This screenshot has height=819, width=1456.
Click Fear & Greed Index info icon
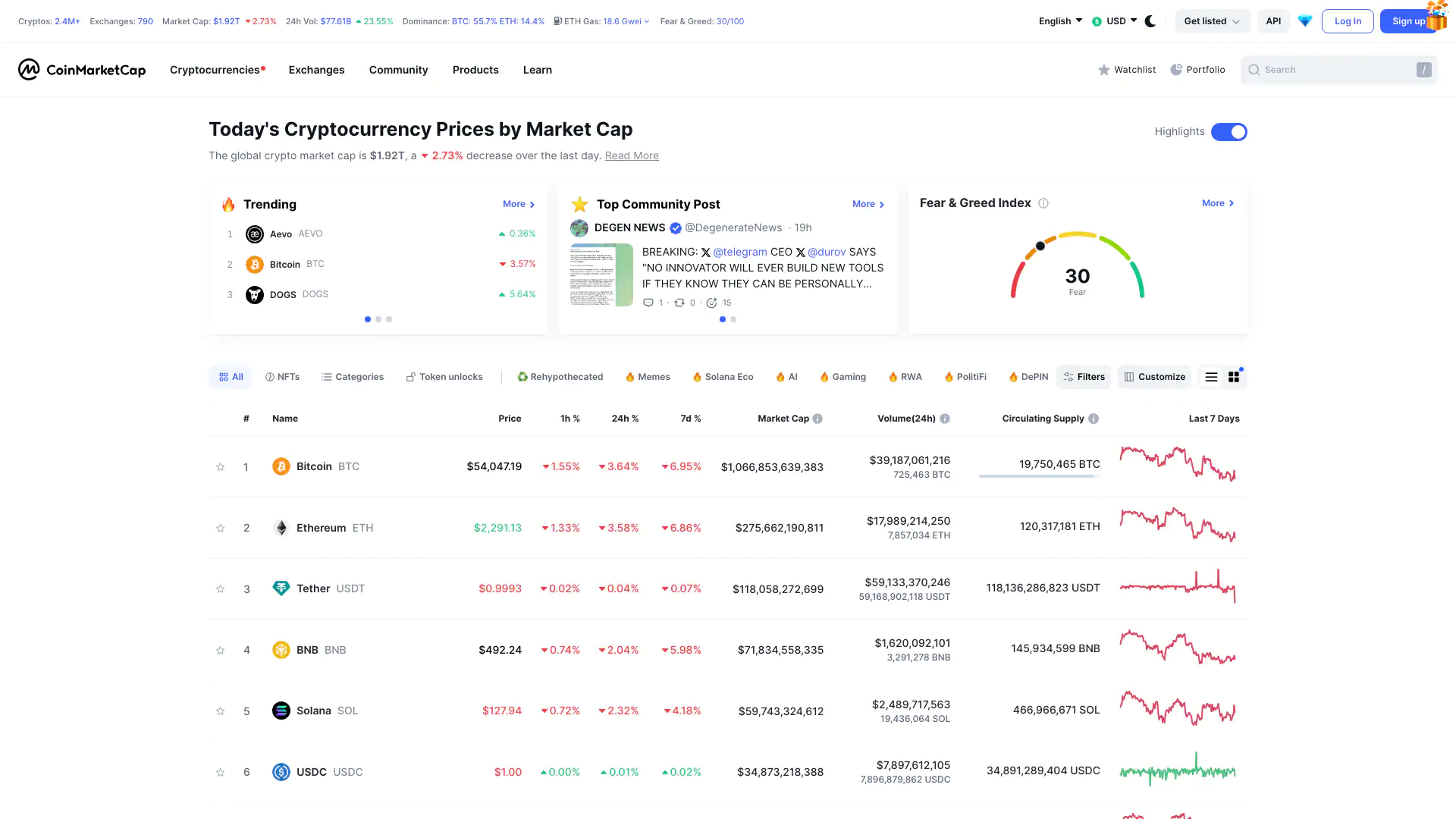pos(1043,203)
